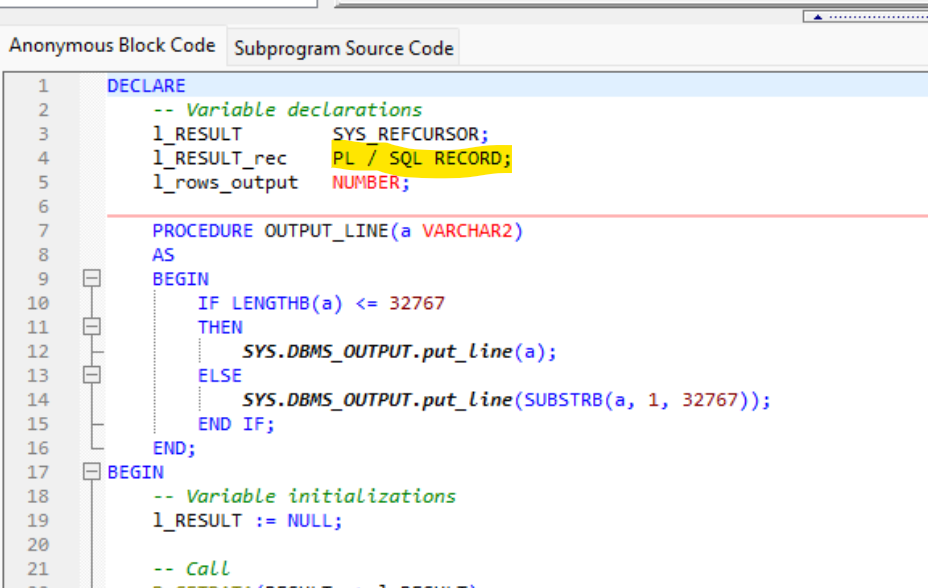The width and height of the screenshot is (928, 588).
Task: Click l_RESULT := NULL; statement
Action: [247, 521]
